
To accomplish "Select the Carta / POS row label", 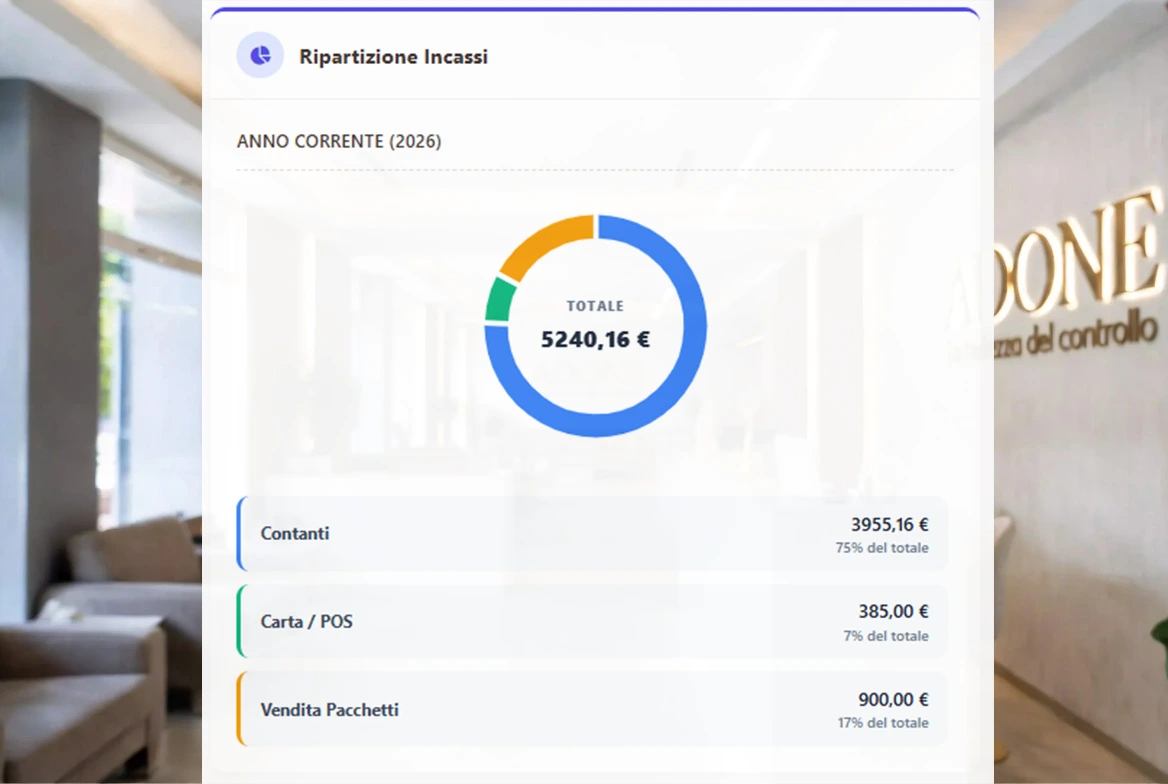I will point(307,622).
